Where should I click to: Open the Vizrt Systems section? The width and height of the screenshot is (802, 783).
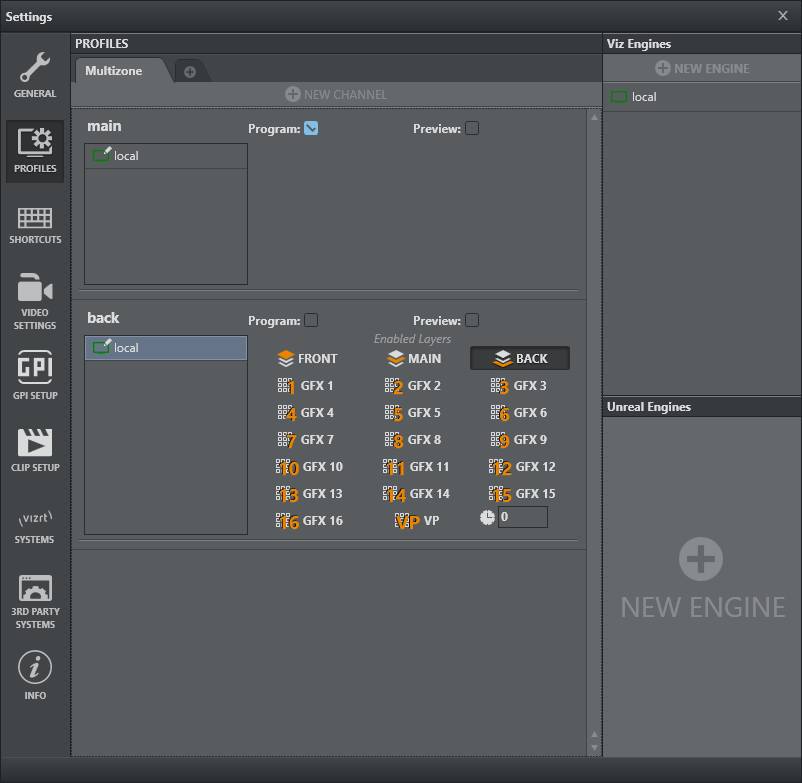35,525
